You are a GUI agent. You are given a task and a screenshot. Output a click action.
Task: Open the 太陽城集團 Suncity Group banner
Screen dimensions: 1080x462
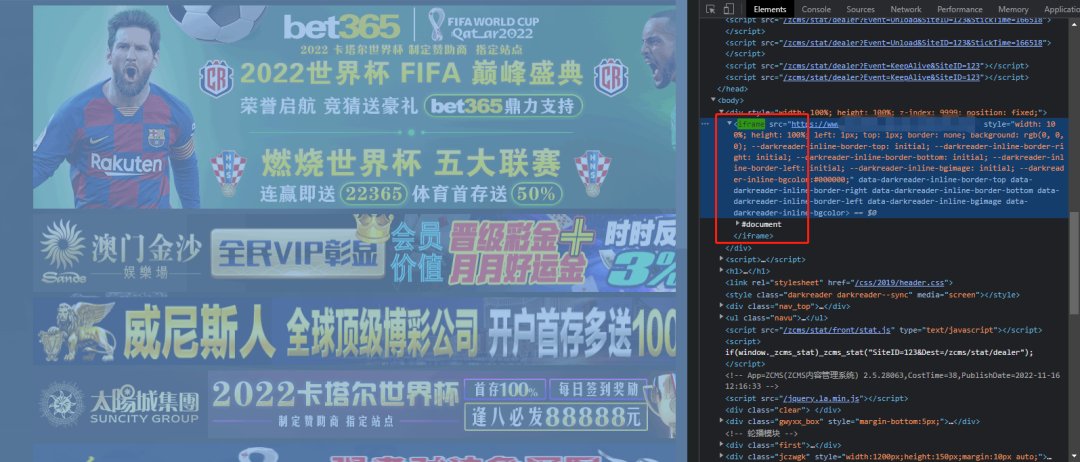coord(354,405)
